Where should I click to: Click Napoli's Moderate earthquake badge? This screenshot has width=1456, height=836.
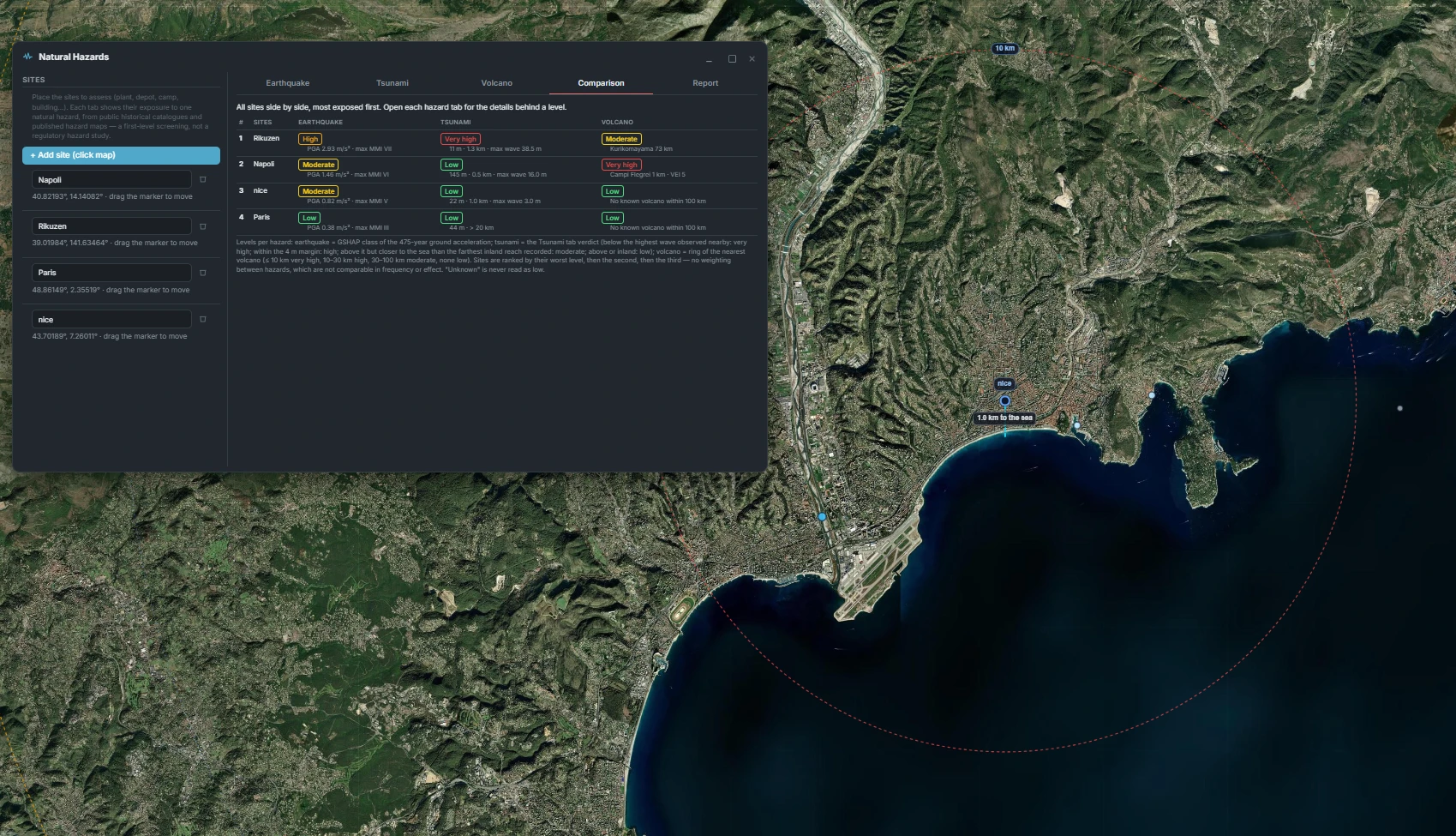(x=318, y=165)
